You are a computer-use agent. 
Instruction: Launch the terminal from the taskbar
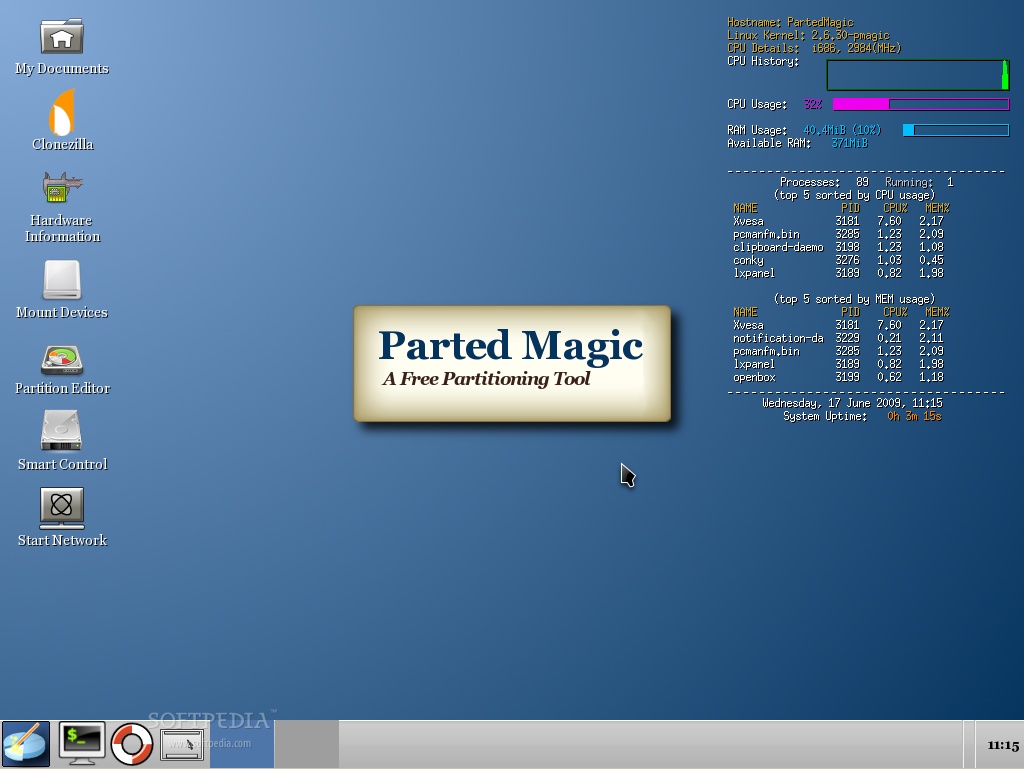pyautogui.click(x=82, y=744)
